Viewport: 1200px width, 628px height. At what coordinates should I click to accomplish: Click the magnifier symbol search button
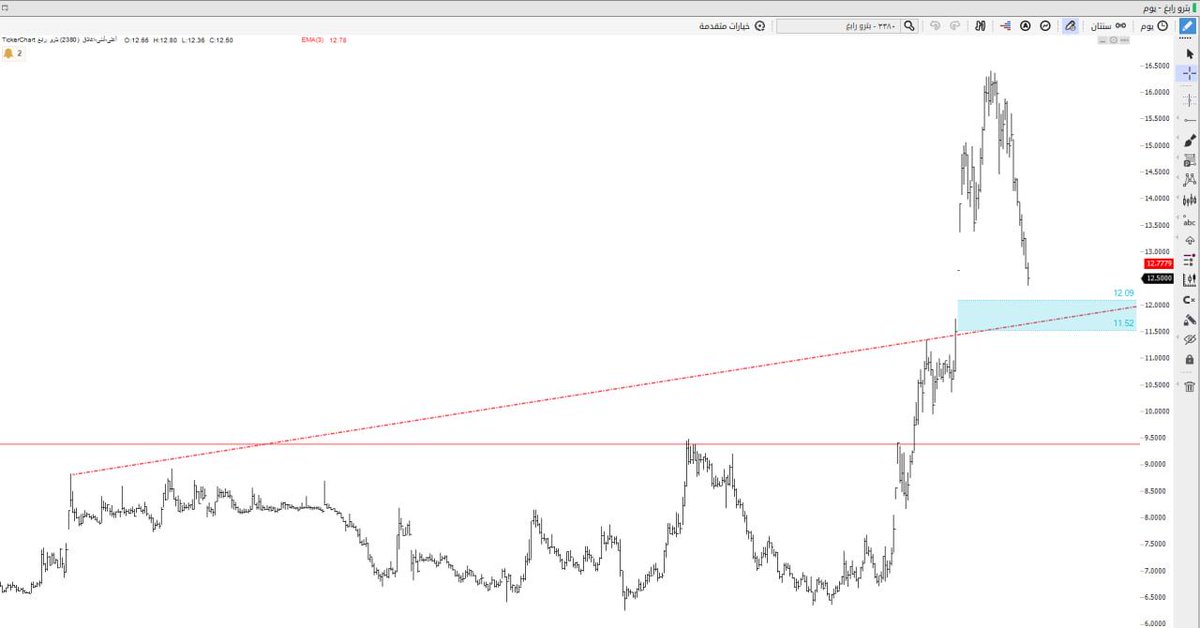(909, 26)
